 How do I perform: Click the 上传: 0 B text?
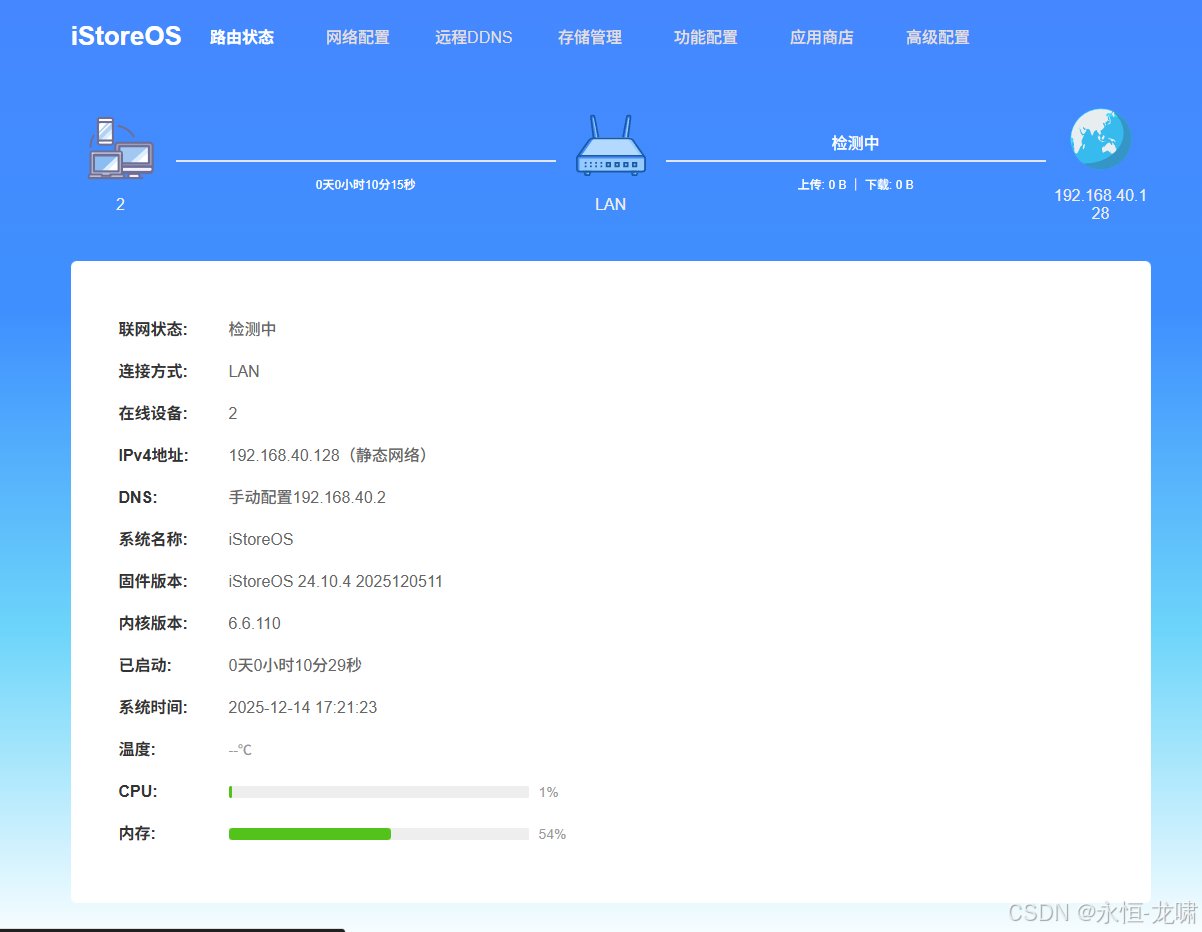822,185
